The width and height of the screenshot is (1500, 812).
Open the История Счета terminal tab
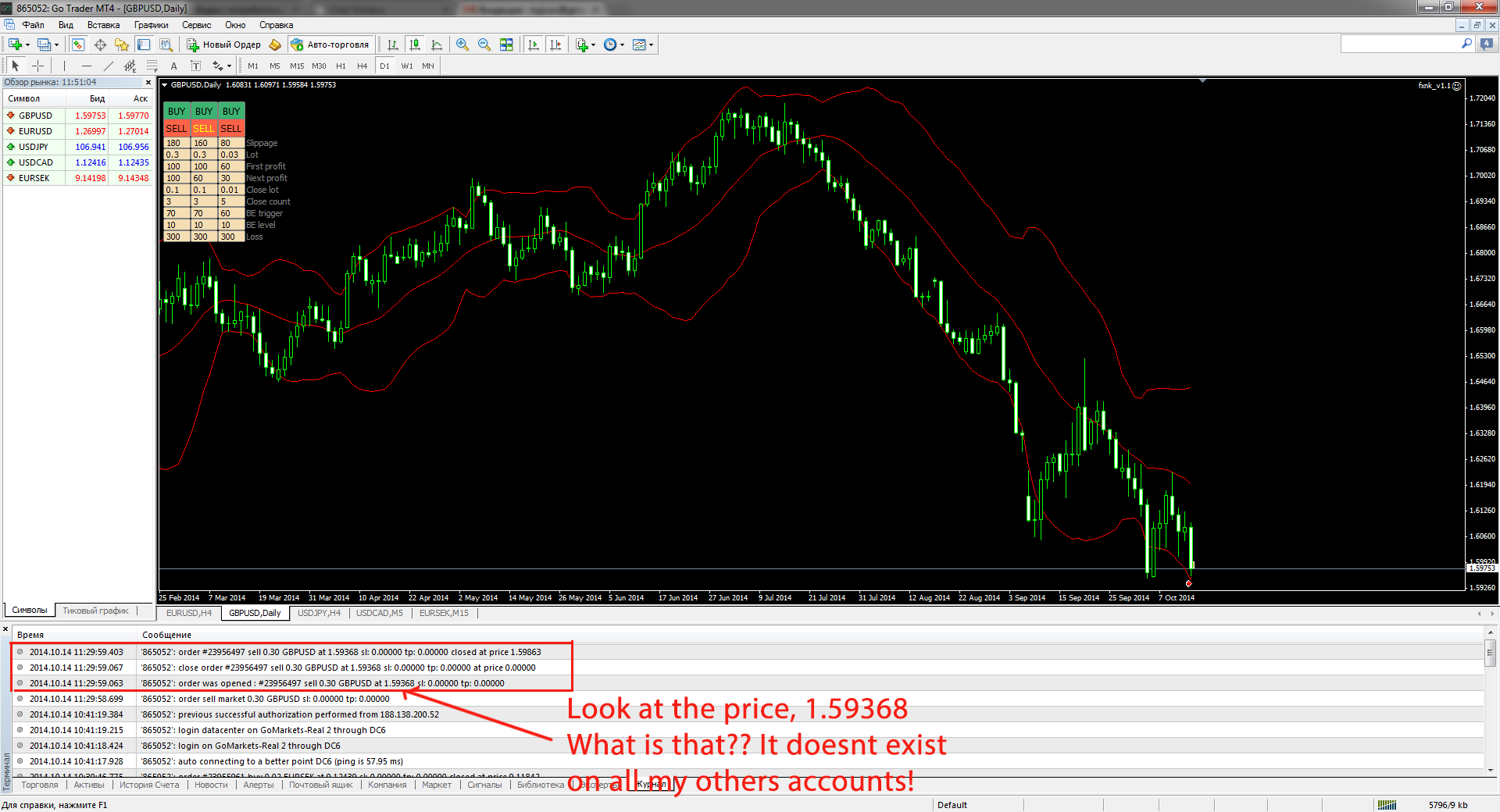point(149,785)
